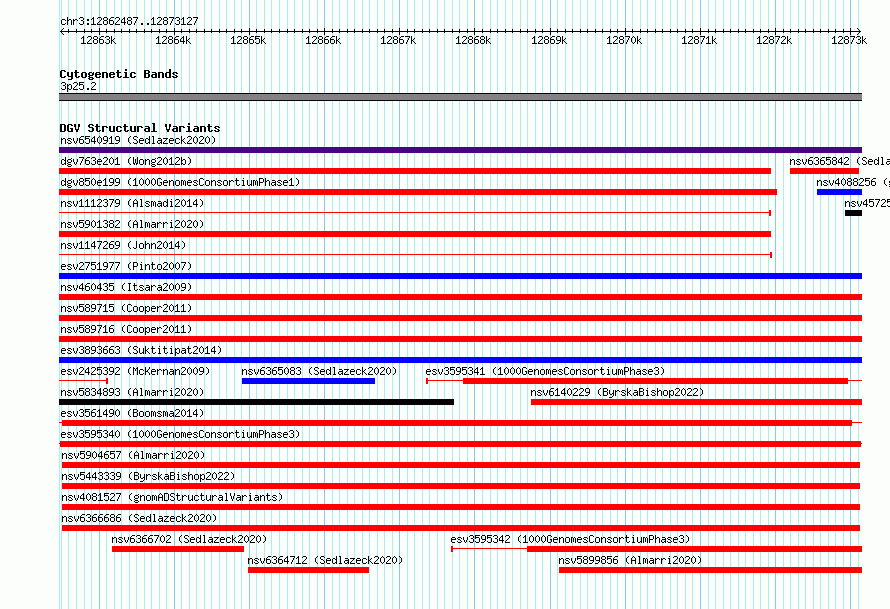The width and height of the screenshot is (890, 609).
Task: Open nsv6366702 (Sedlazeck2020) variant
Action: 189,539
